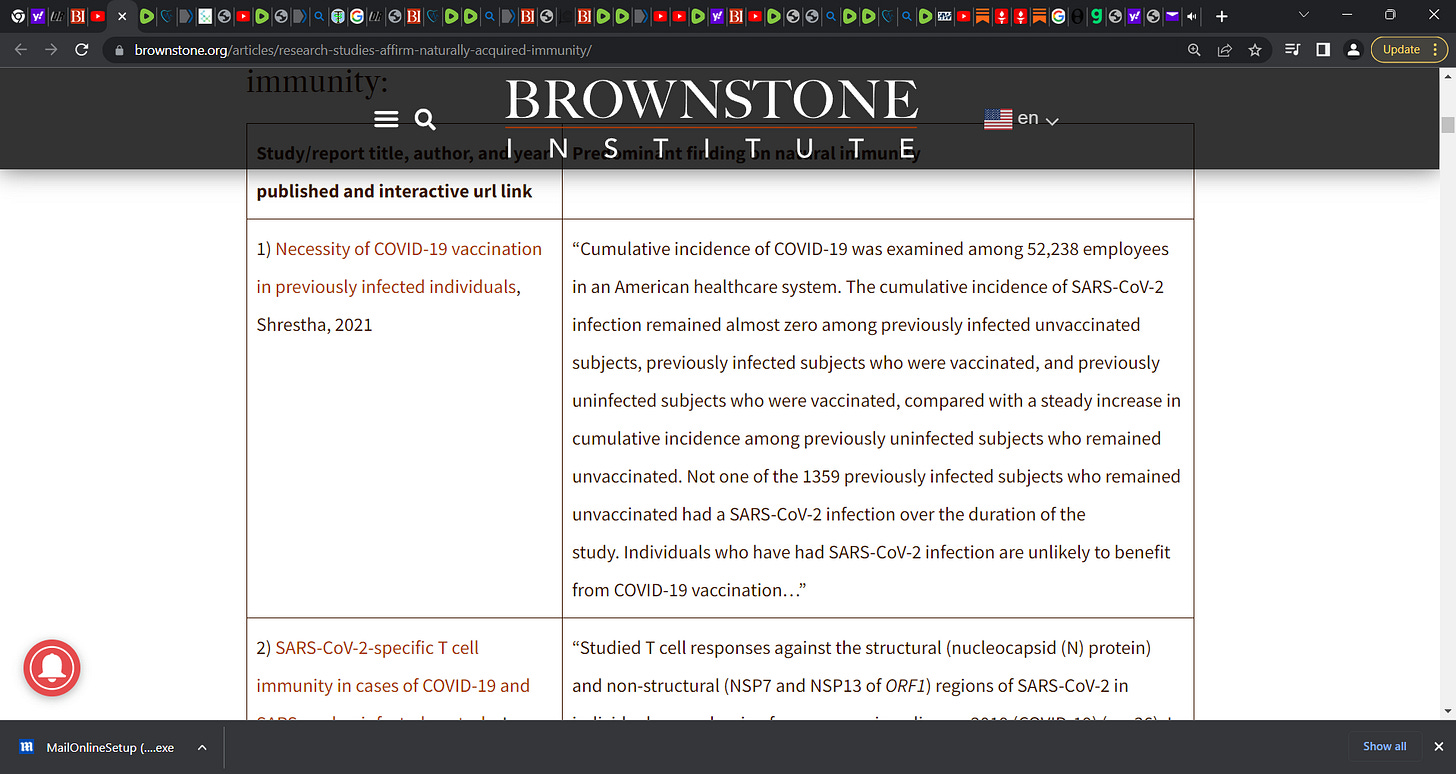Click 'Show all' downloads

coord(1384,746)
